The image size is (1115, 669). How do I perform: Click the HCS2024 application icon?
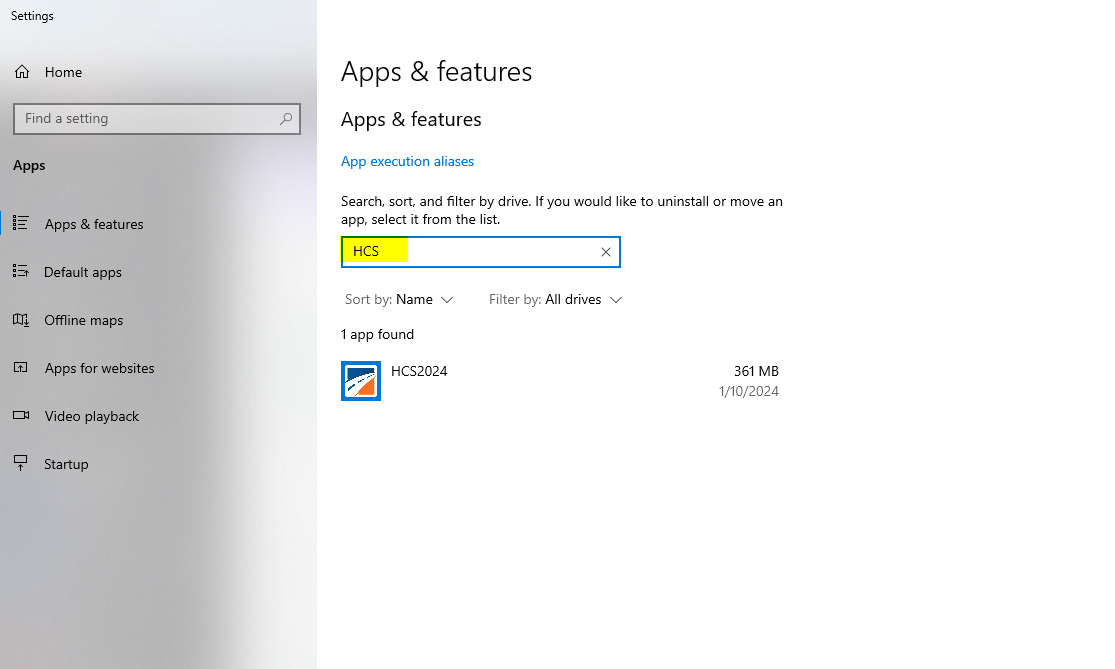pyautogui.click(x=361, y=381)
